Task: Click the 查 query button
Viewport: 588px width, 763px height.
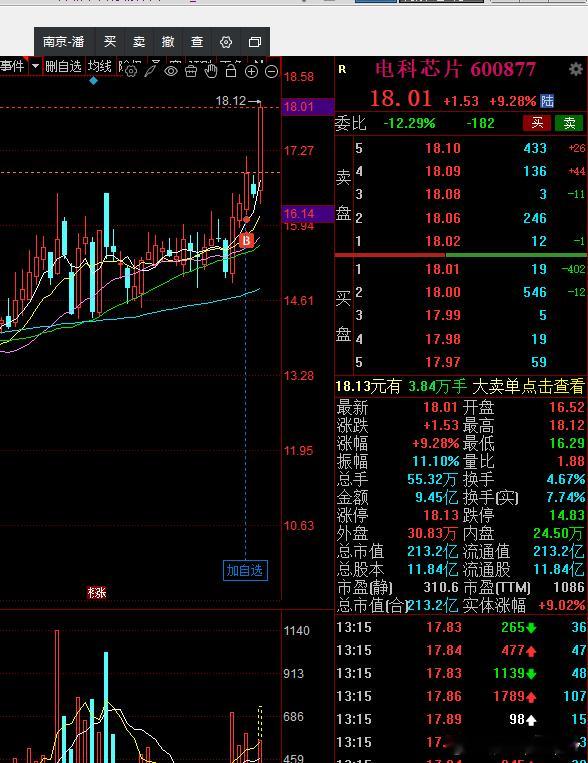Action: 197,42
